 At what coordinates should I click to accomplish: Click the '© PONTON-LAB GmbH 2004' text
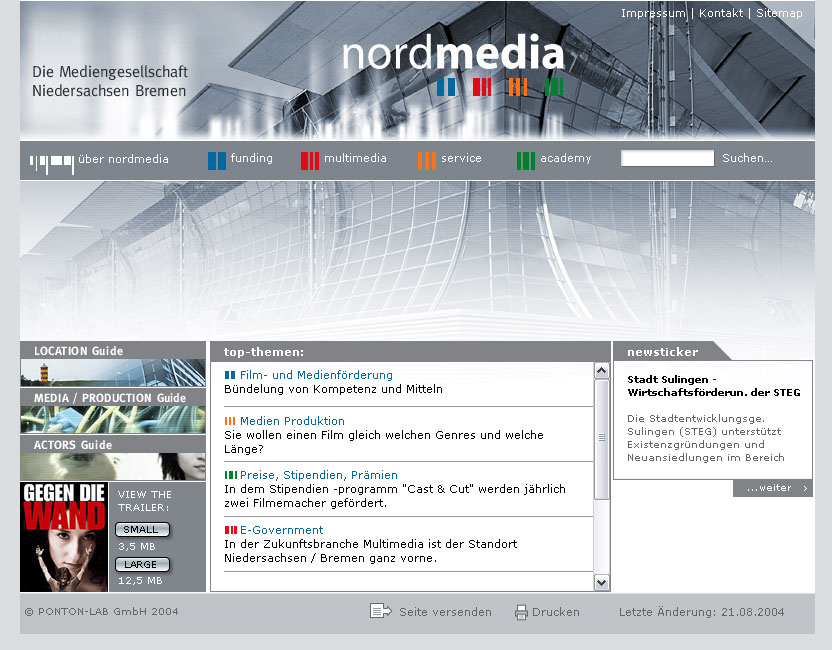[x=101, y=611]
